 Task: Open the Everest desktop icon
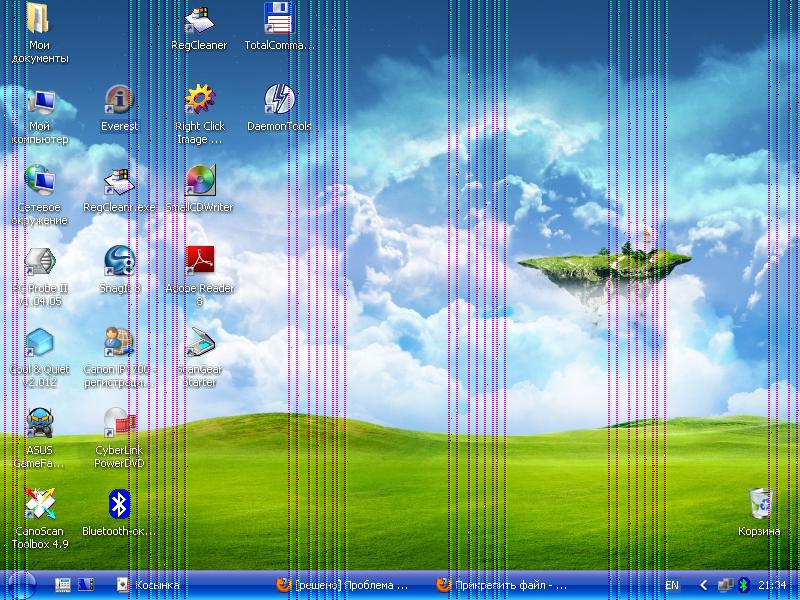pyautogui.click(x=120, y=101)
